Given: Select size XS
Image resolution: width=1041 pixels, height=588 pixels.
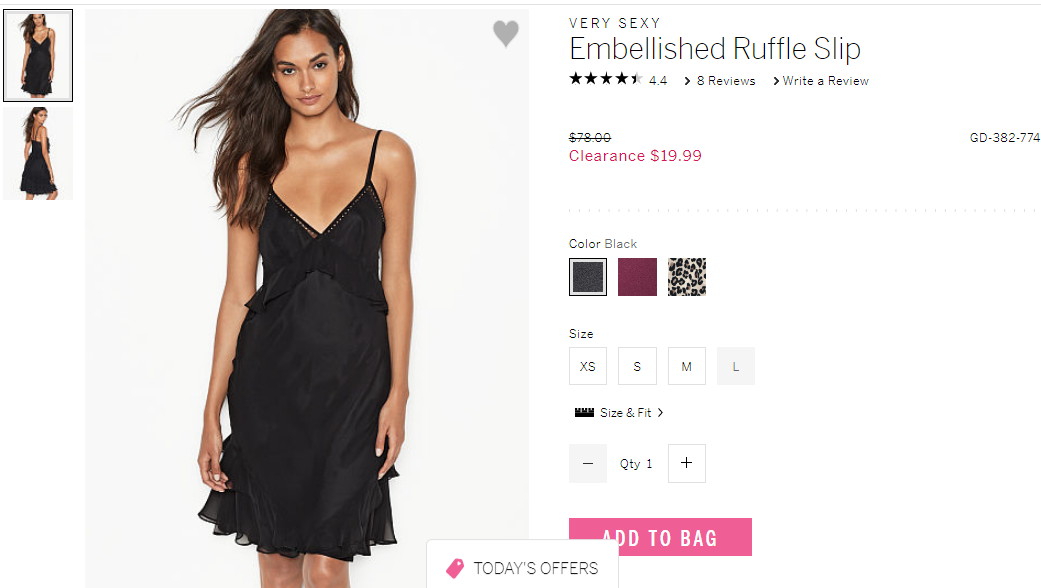Looking at the screenshot, I should coord(588,366).
